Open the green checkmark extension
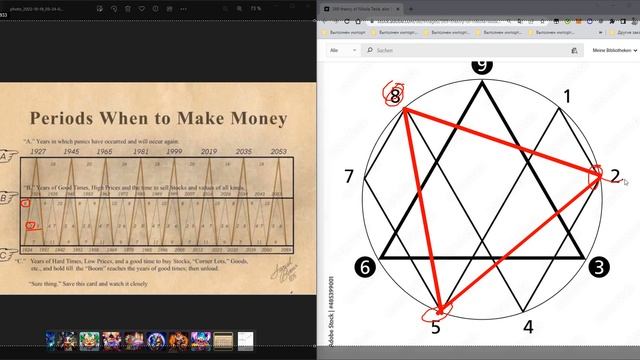 [x=567, y=21]
